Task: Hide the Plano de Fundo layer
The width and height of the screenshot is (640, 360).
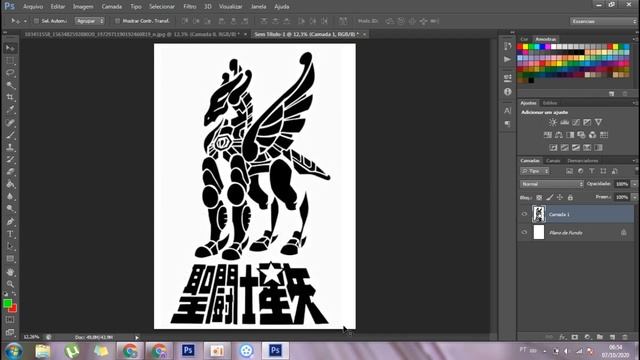Action: 524,233
